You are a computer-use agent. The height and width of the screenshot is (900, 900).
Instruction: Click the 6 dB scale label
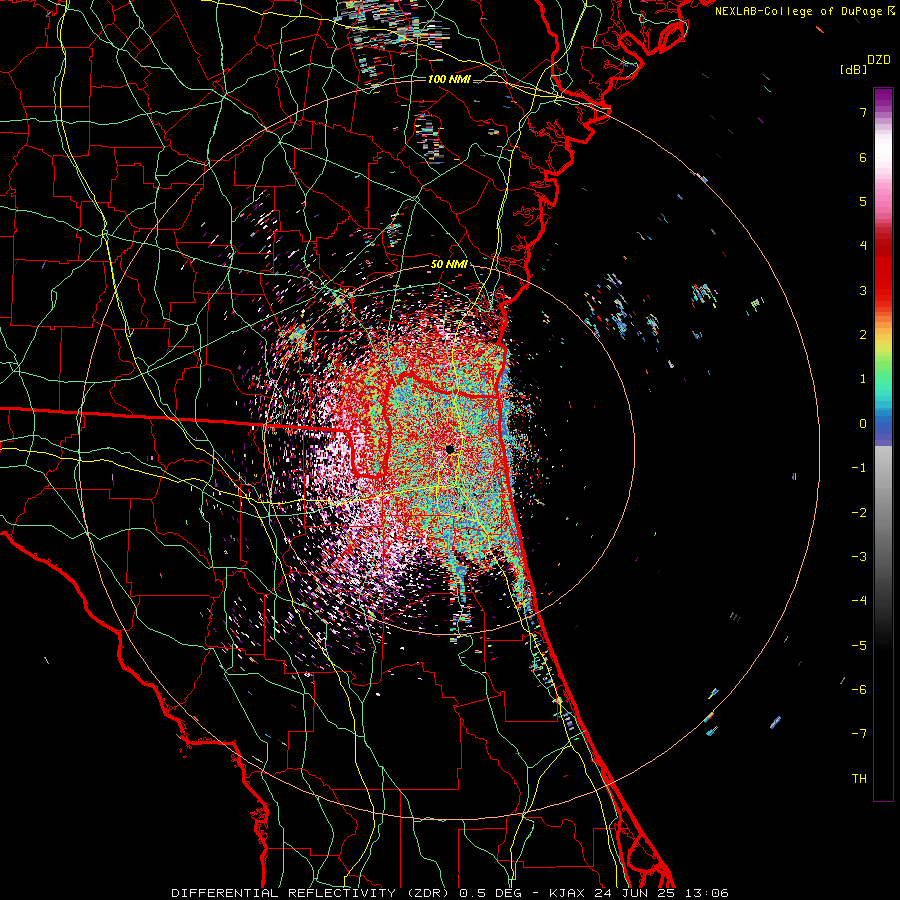[x=863, y=157]
